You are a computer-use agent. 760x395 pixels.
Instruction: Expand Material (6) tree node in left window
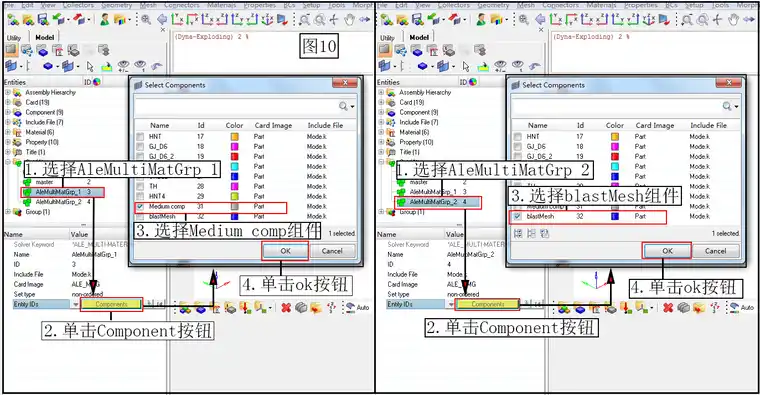pos(8,132)
